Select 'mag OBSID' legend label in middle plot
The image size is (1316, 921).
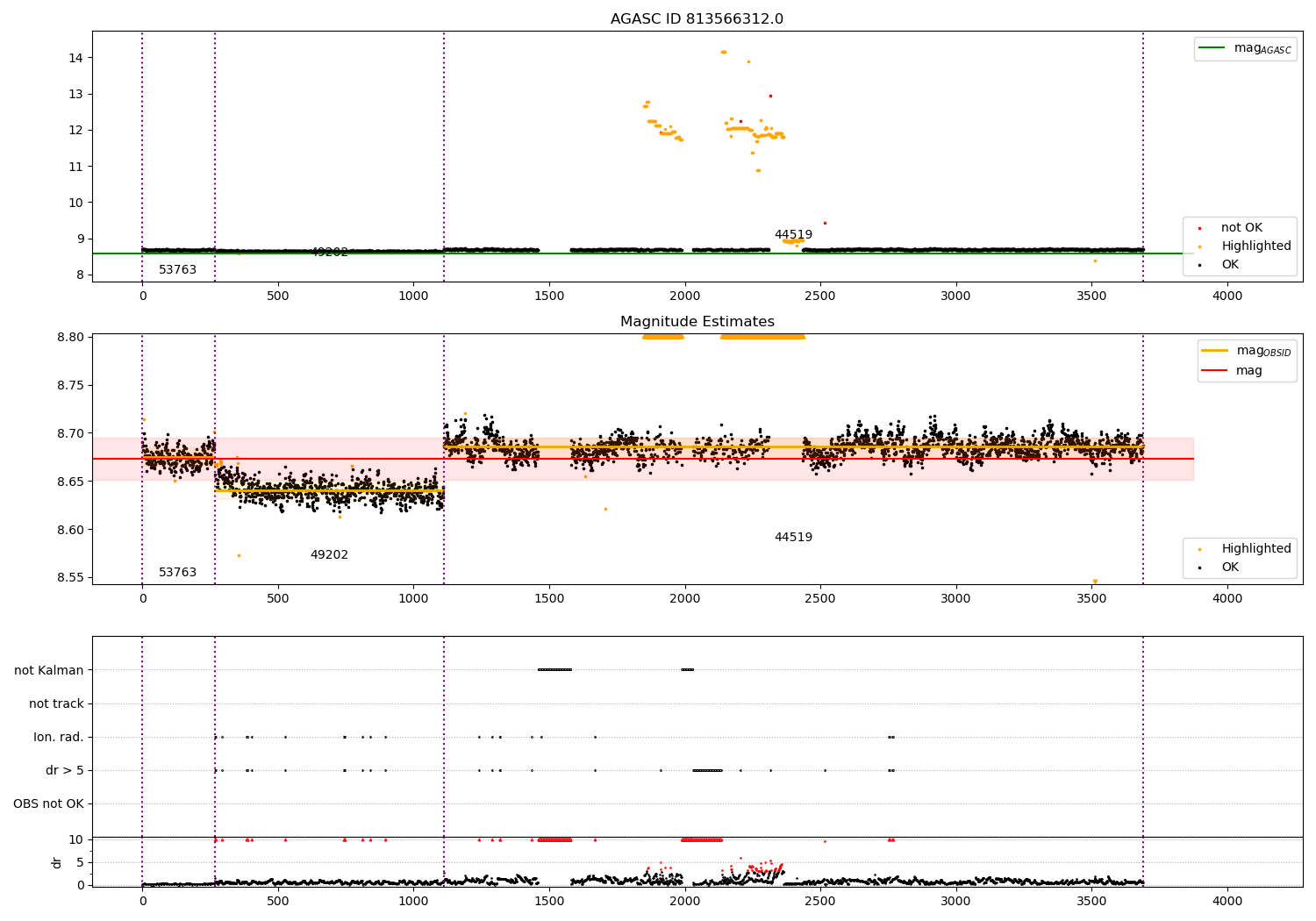(x=1264, y=351)
